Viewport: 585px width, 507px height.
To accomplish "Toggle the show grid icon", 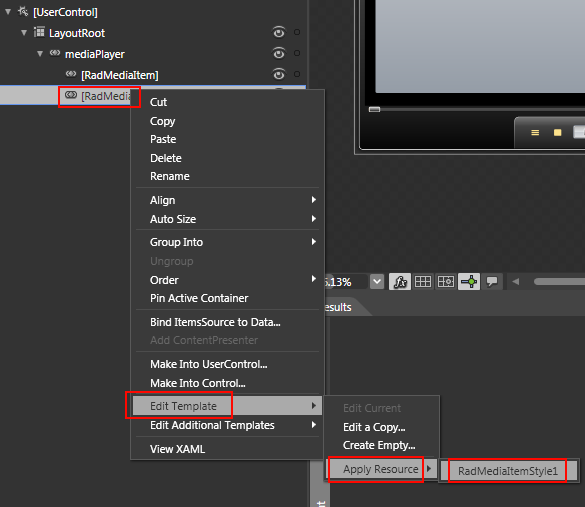I will tap(423, 282).
